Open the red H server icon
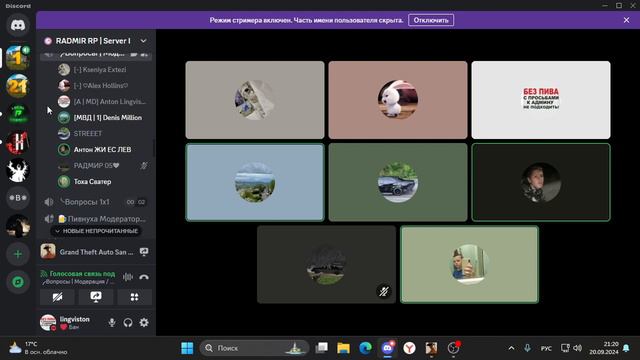 pyautogui.click(x=18, y=142)
